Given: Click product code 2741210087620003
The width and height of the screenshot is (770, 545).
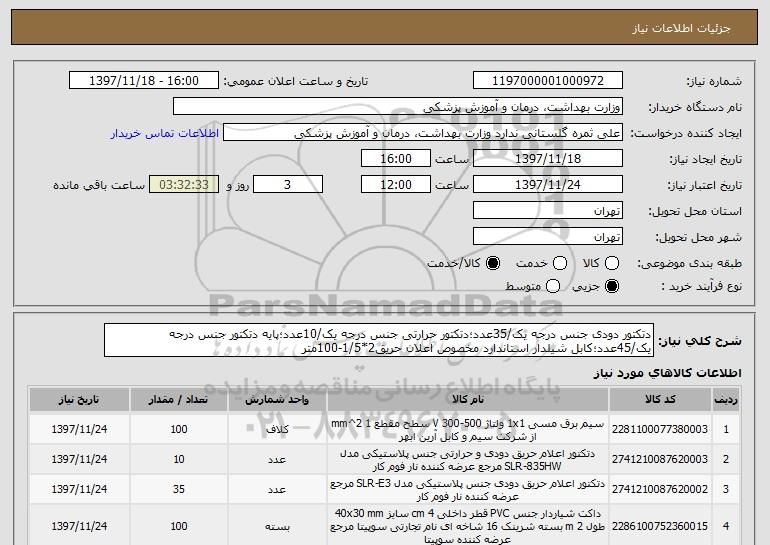Looking at the screenshot, I should click(660, 460).
